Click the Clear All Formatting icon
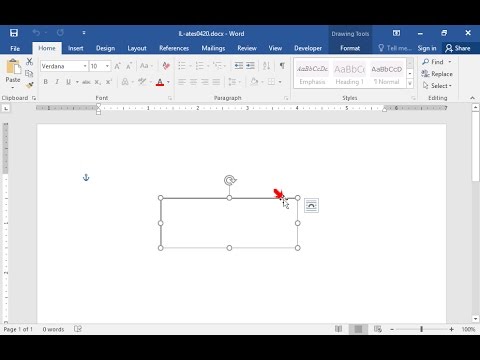Image resolution: width=480 pixels, height=360 pixels. point(166,66)
